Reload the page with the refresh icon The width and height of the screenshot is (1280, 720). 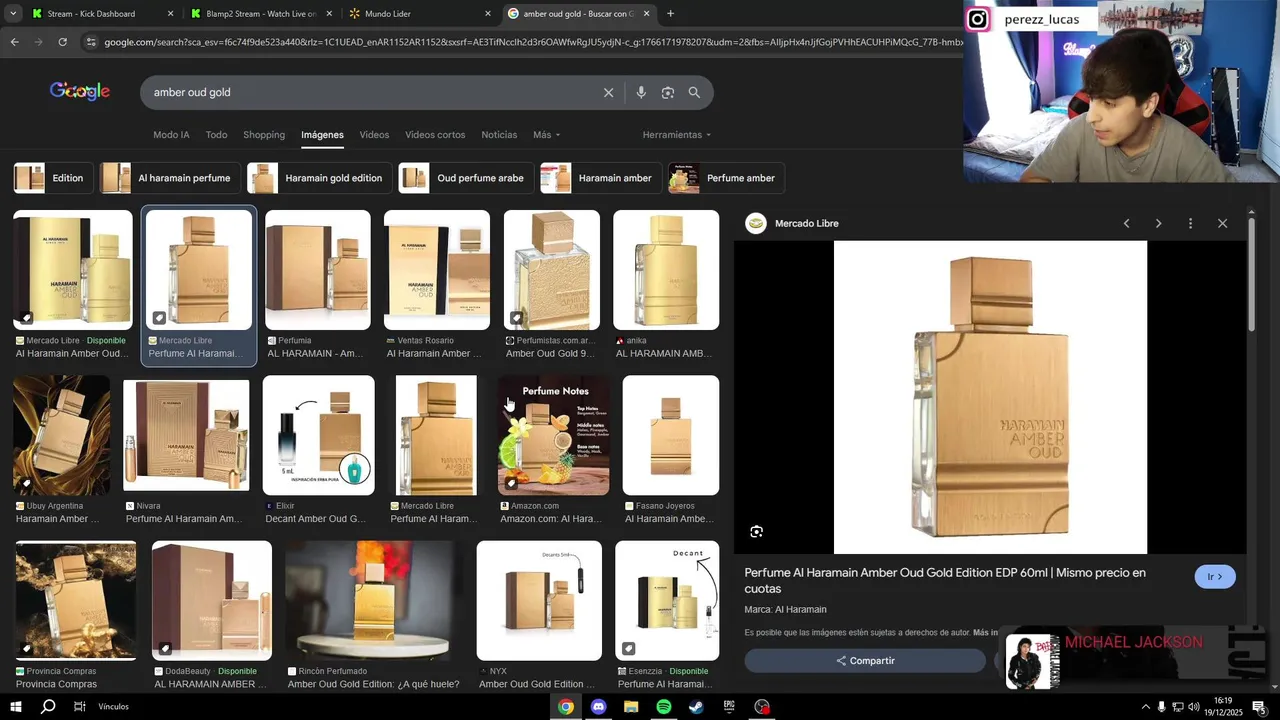pyautogui.click(x=62, y=42)
